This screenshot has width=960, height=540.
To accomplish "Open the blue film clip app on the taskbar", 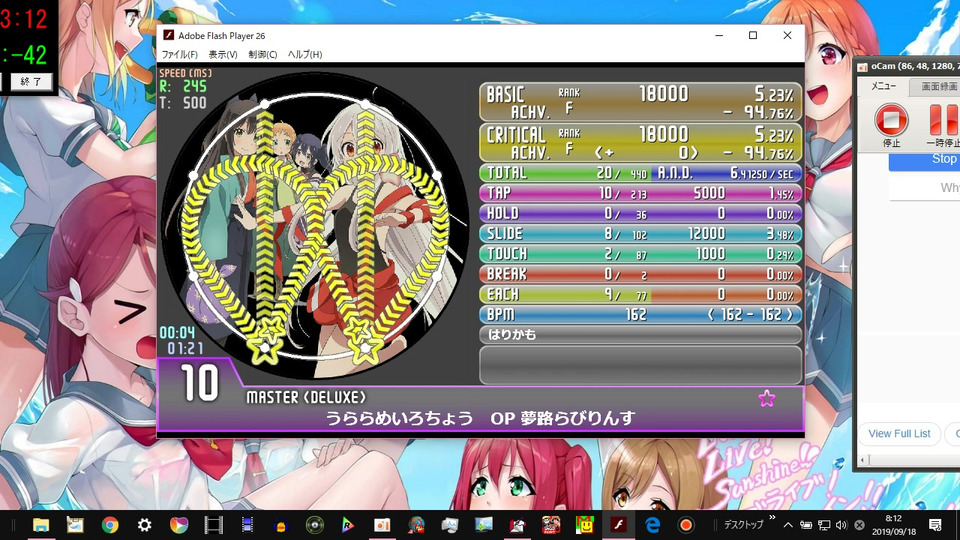I will 247,525.
